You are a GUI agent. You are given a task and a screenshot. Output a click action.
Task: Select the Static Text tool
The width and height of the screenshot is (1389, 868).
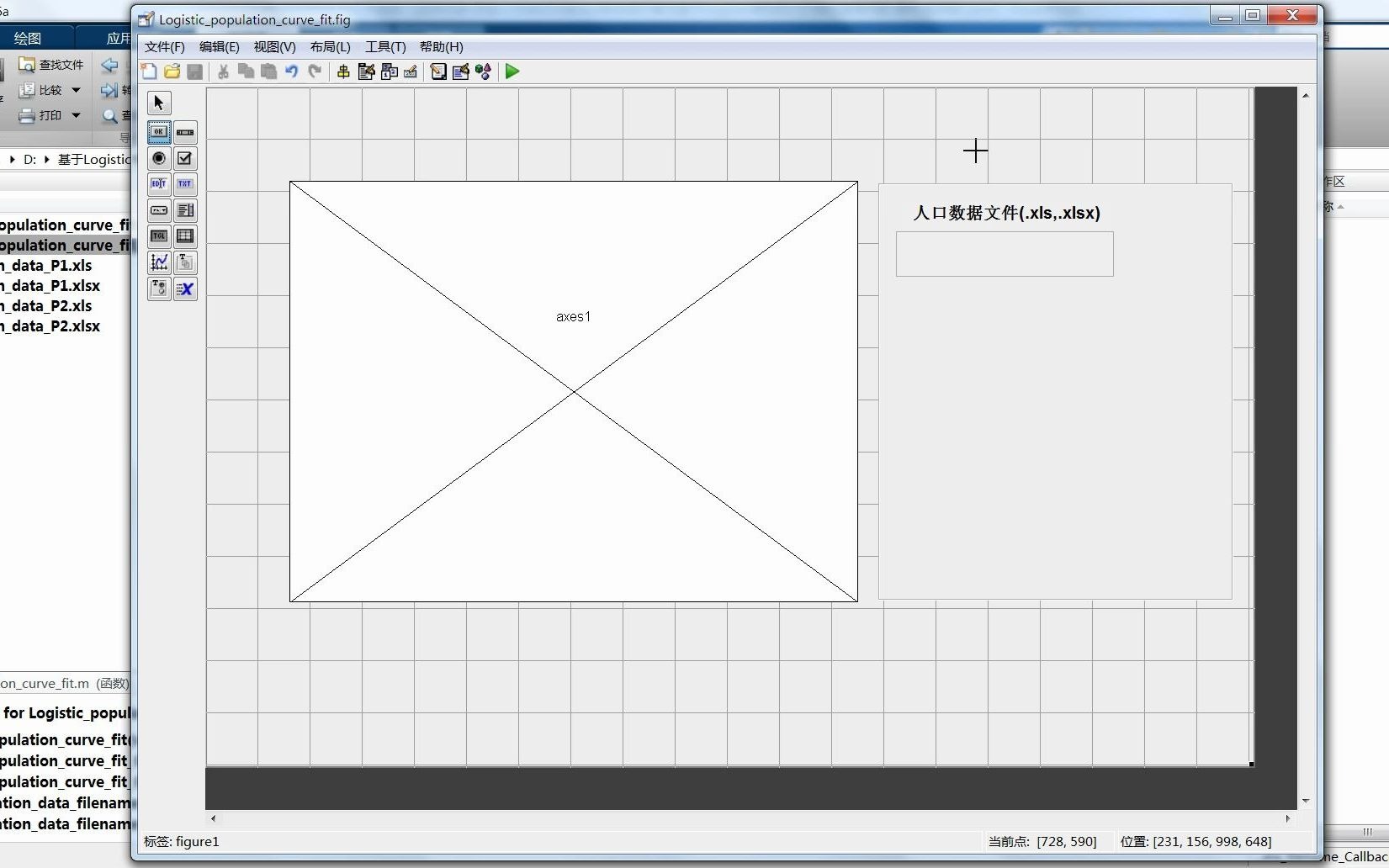click(185, 184)
